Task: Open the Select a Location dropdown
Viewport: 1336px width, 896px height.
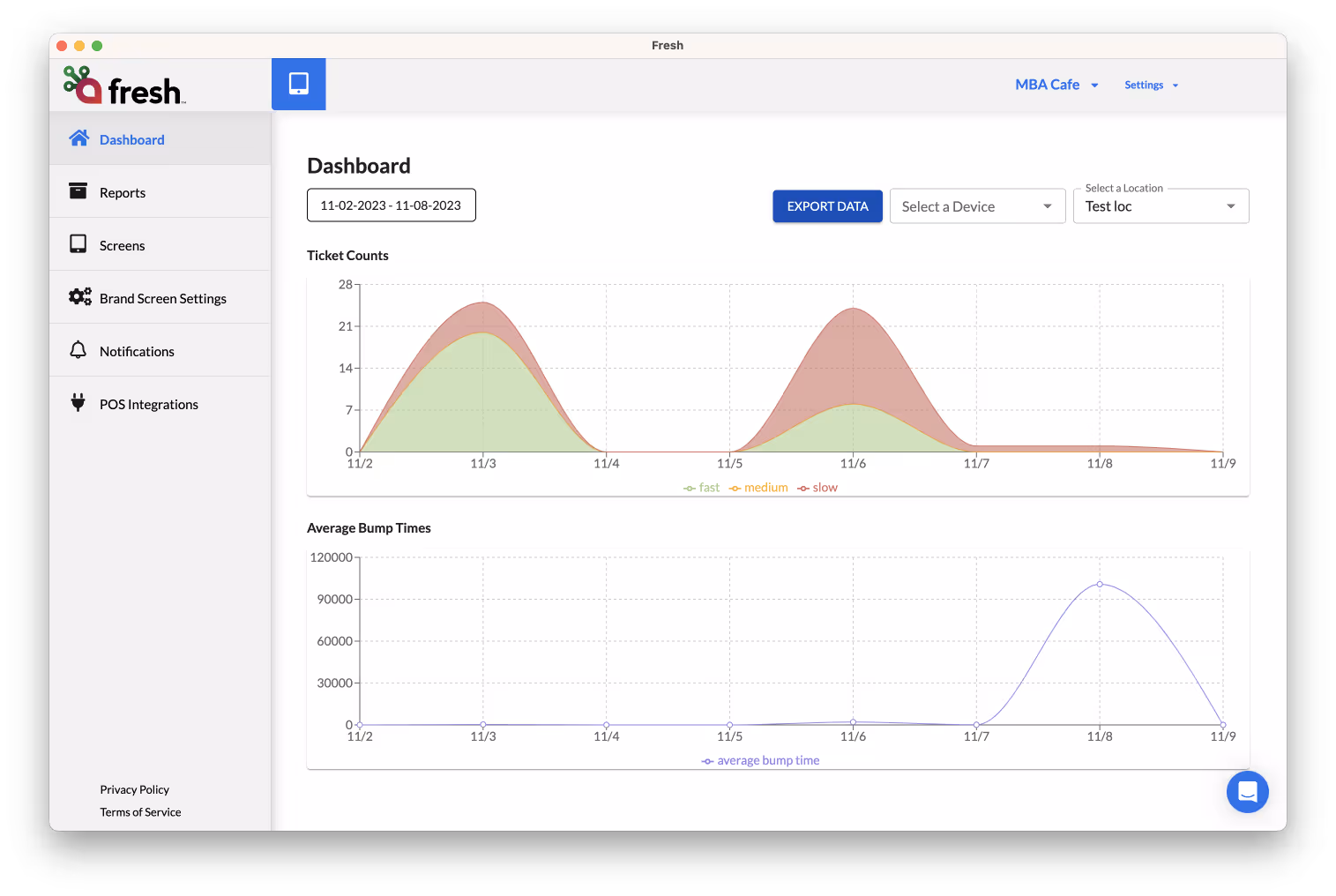Action: (x=1161, y=206)
